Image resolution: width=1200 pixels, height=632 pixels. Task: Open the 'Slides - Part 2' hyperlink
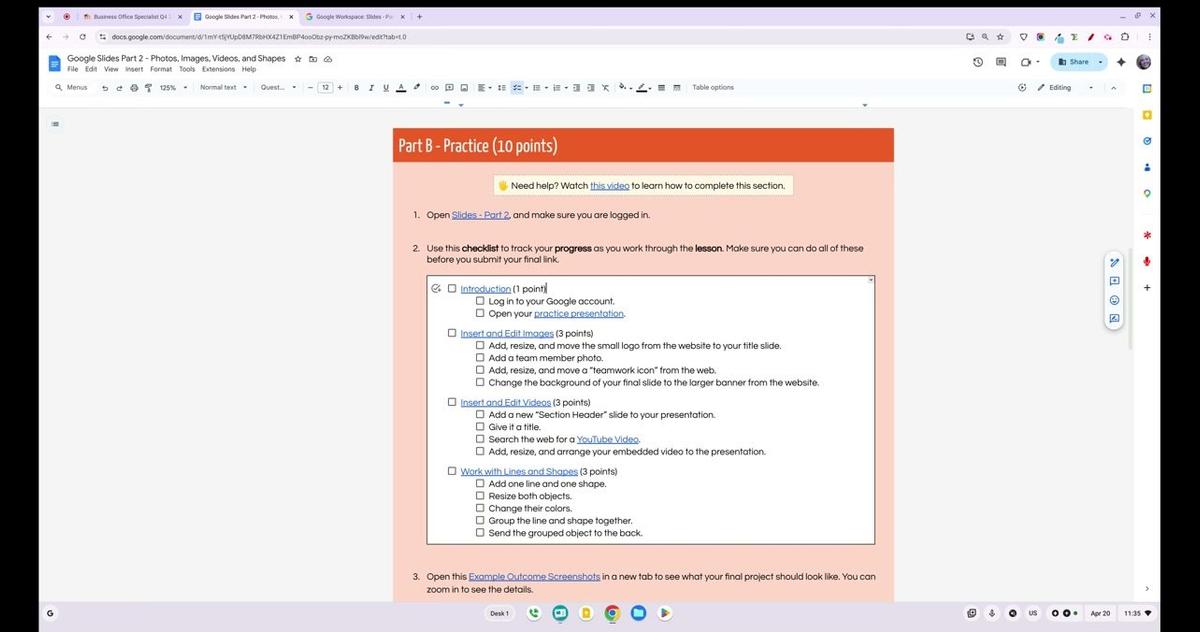click(480, 214)
